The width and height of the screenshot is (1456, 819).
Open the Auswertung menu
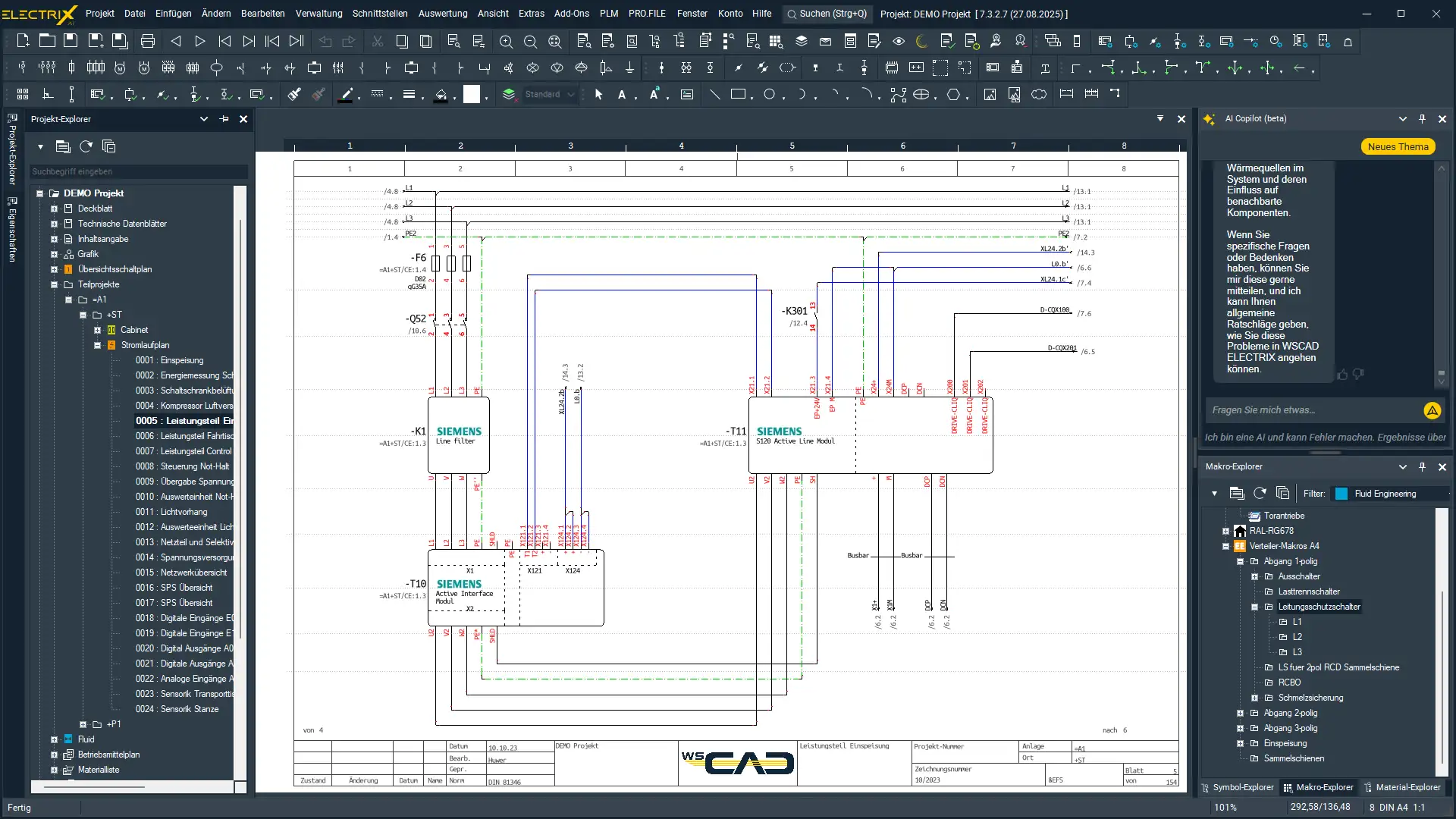coord(442,13)
